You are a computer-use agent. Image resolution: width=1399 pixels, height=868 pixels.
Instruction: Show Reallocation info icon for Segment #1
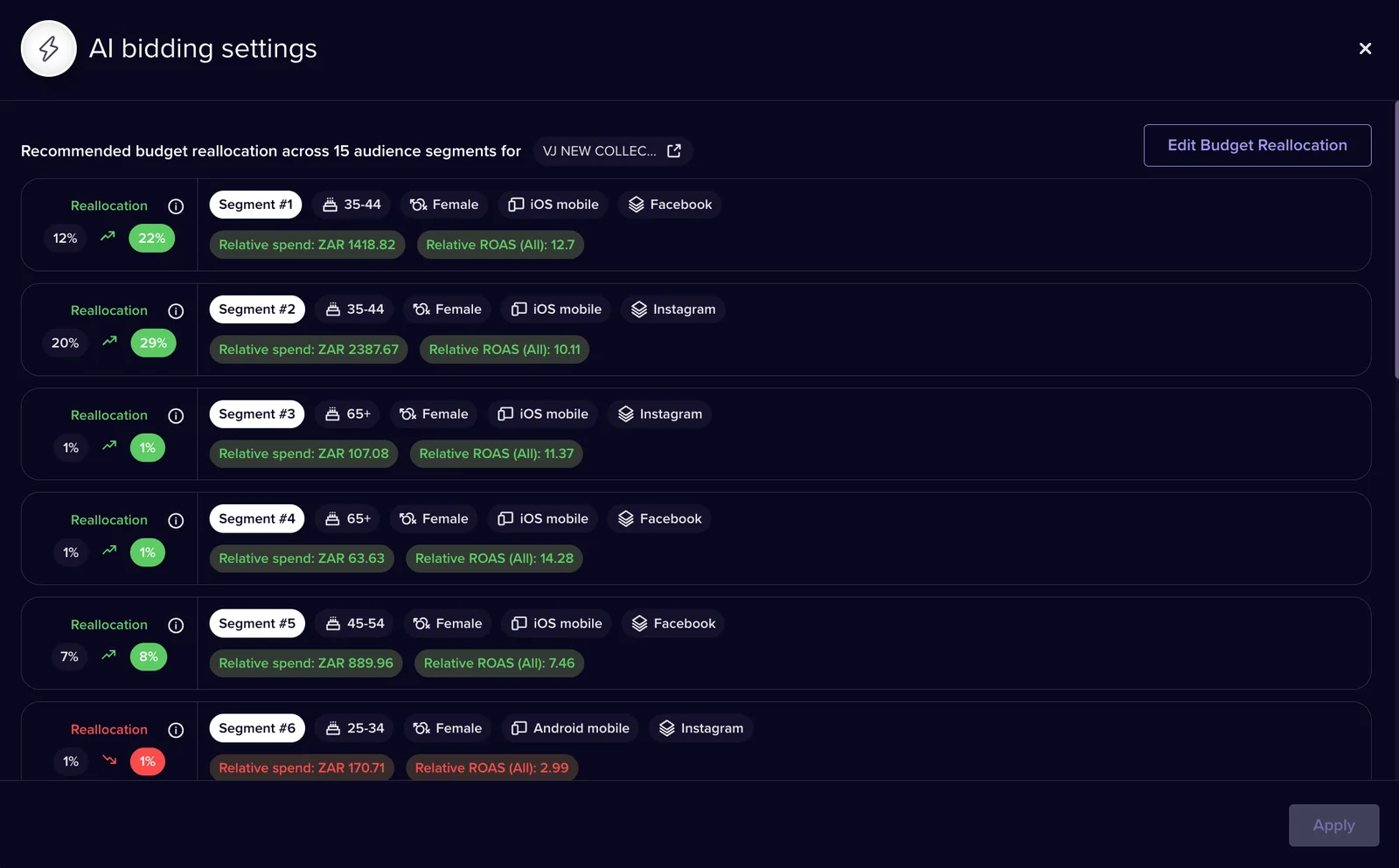point(176,206)
